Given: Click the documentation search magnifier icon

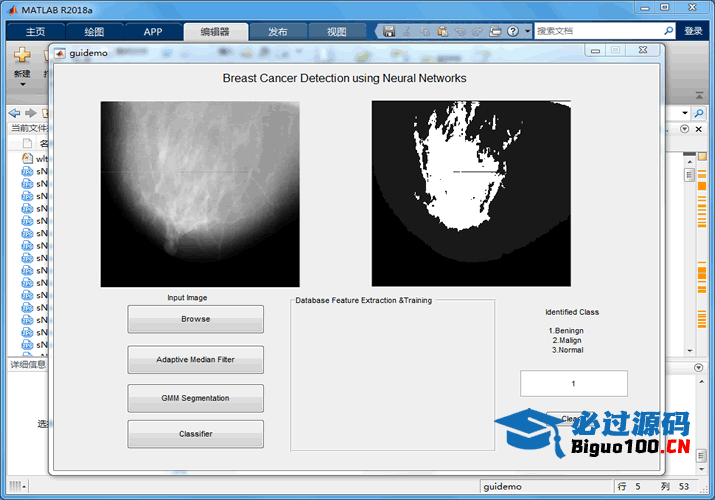Looking at the screenshot, I should coord(668,31).
